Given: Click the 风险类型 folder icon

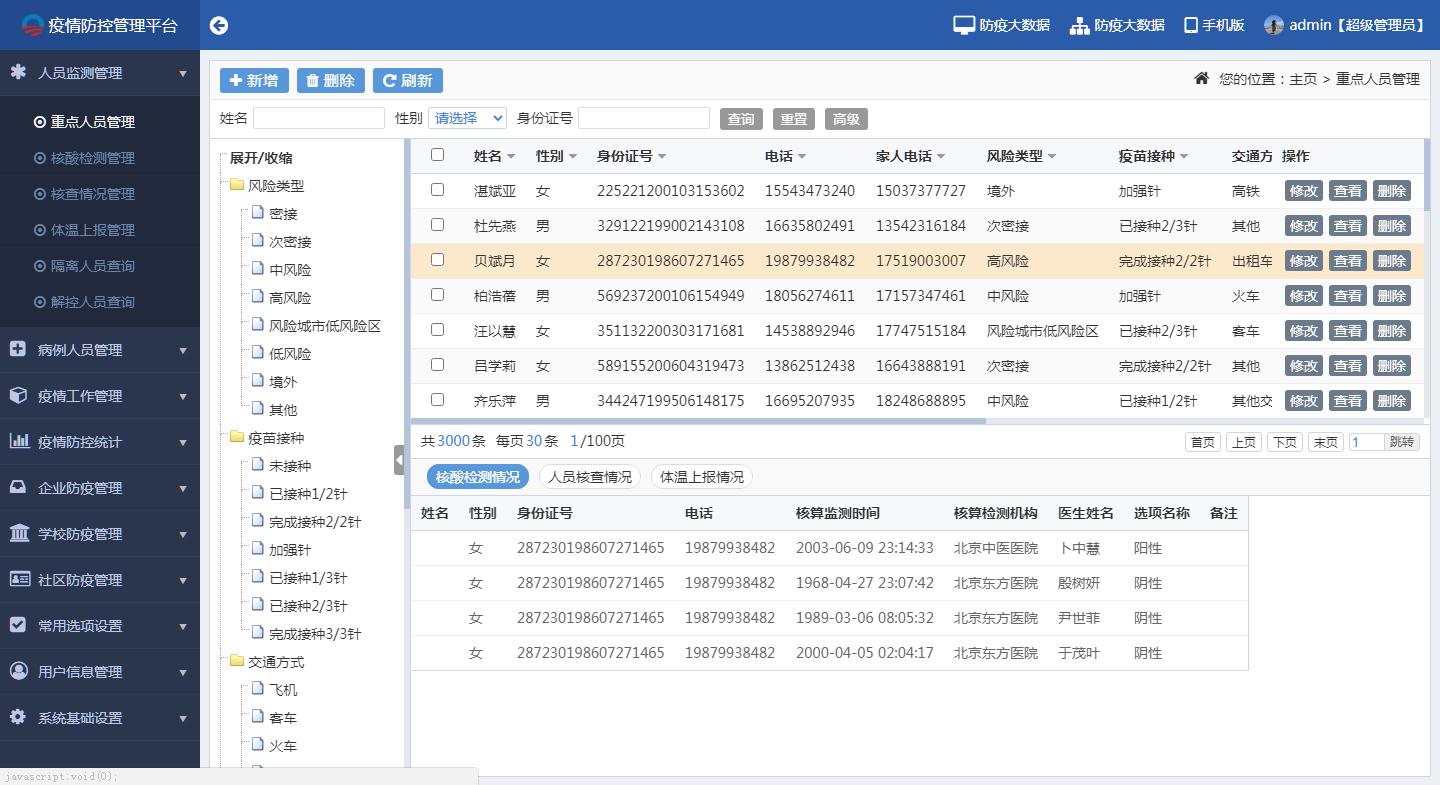Looking at the screenshot, I should coord(237,185).
